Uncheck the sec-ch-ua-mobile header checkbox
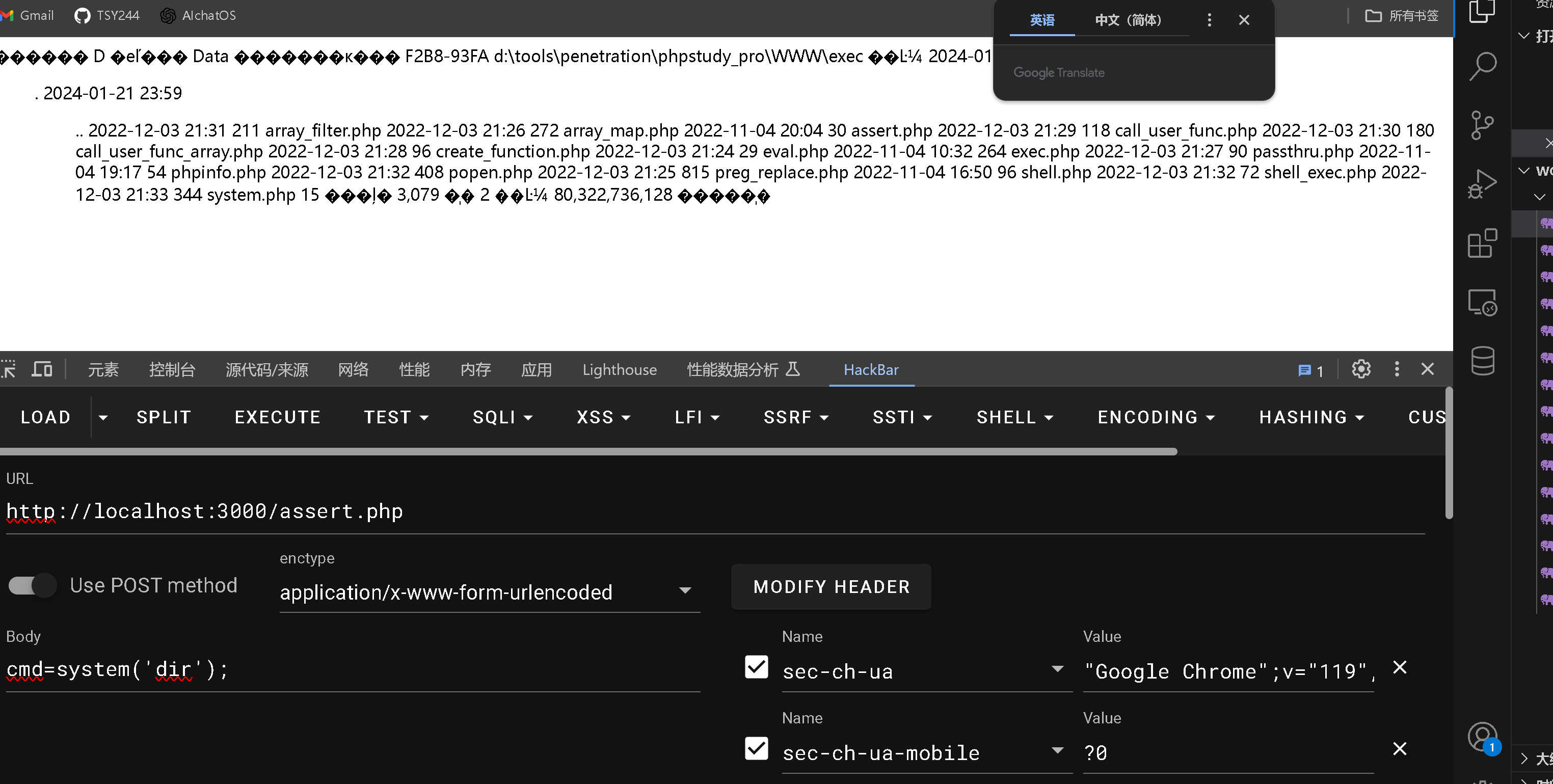 [756, 748]
